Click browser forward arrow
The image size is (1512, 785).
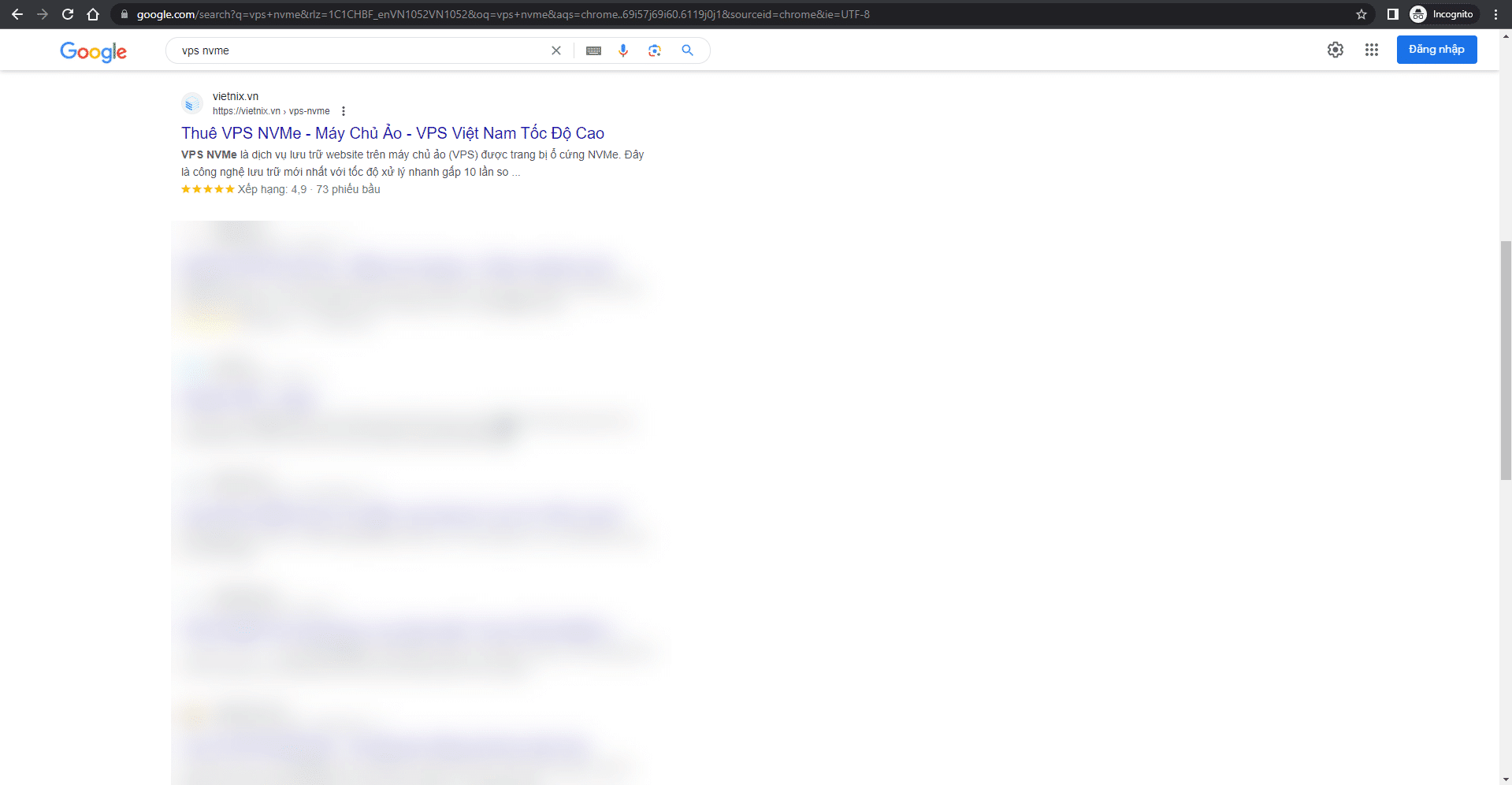click(x=43, y=14)
